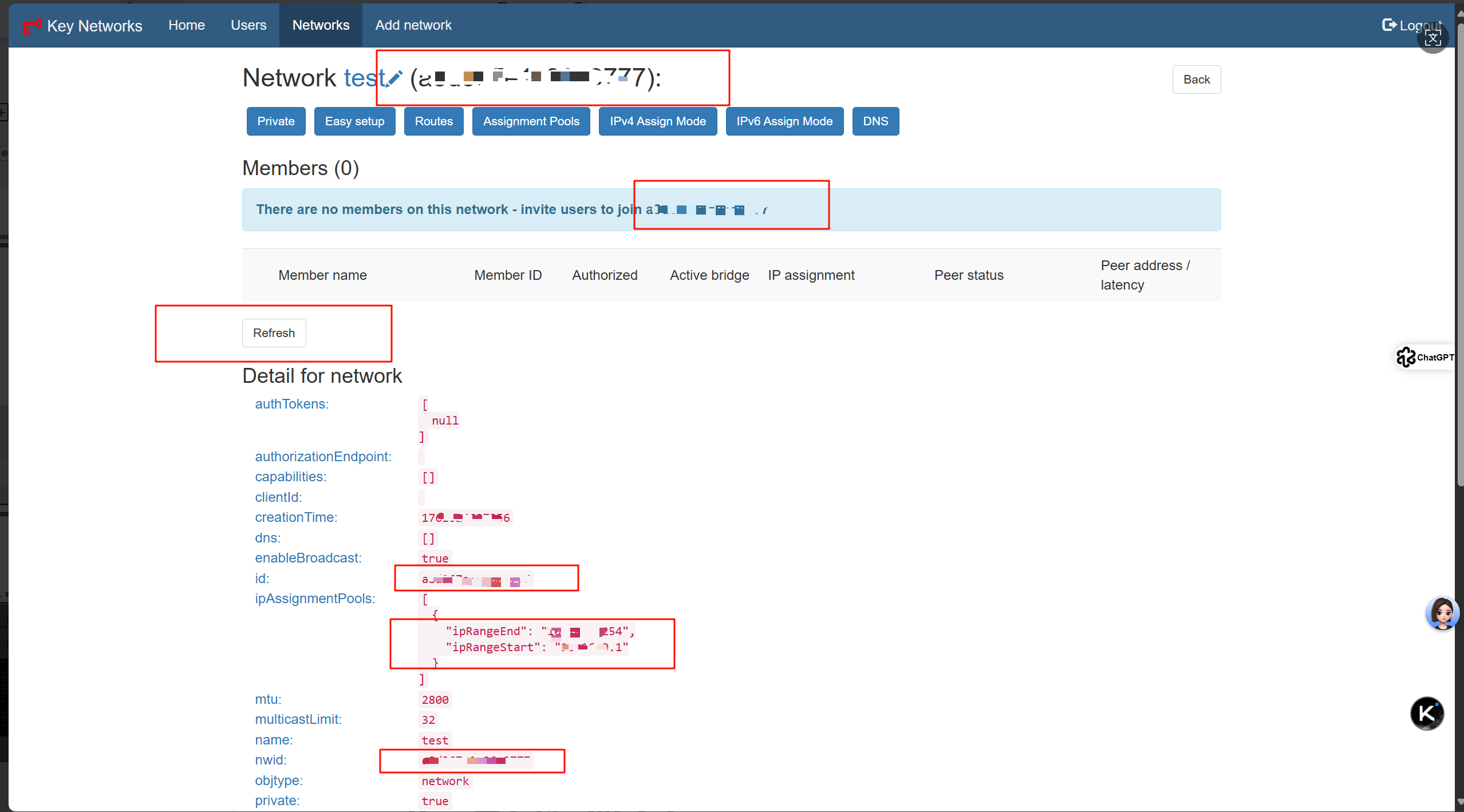Click the black K floating icon
Image resolution: width=1464 pixels, height=812 pixels.
[x=1426, y=714]
